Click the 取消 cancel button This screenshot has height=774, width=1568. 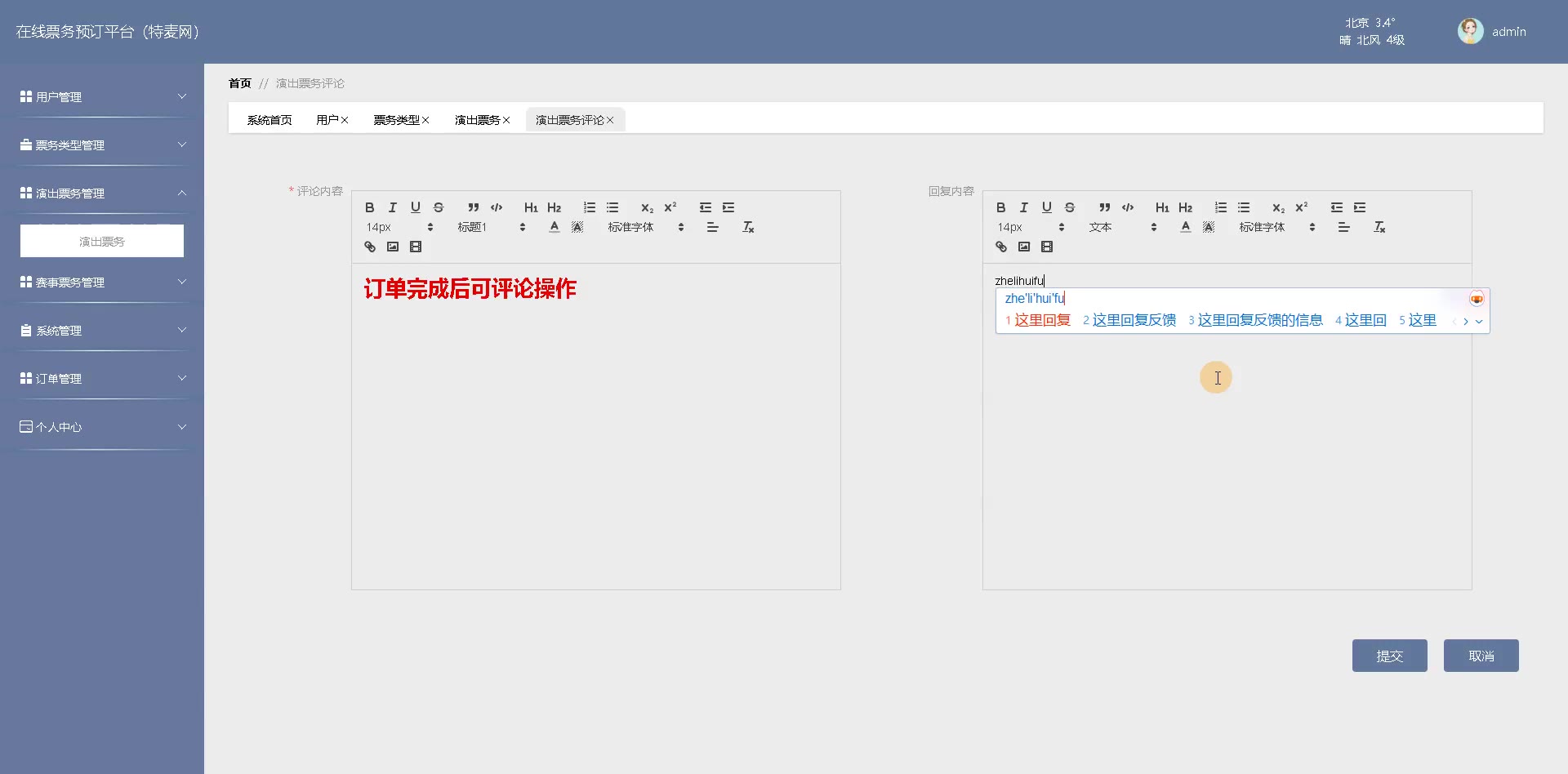[1481, 656]
